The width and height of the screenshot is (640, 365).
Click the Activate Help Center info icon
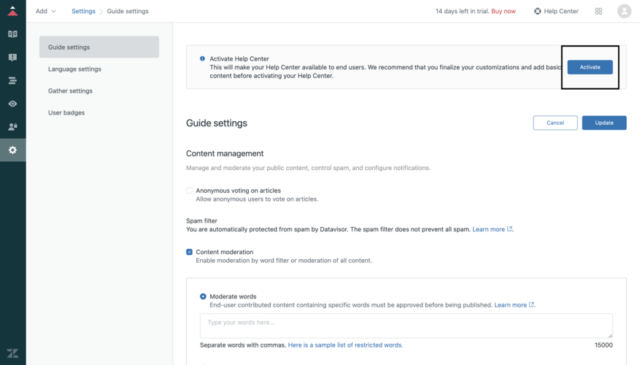[x=202, y=59]
